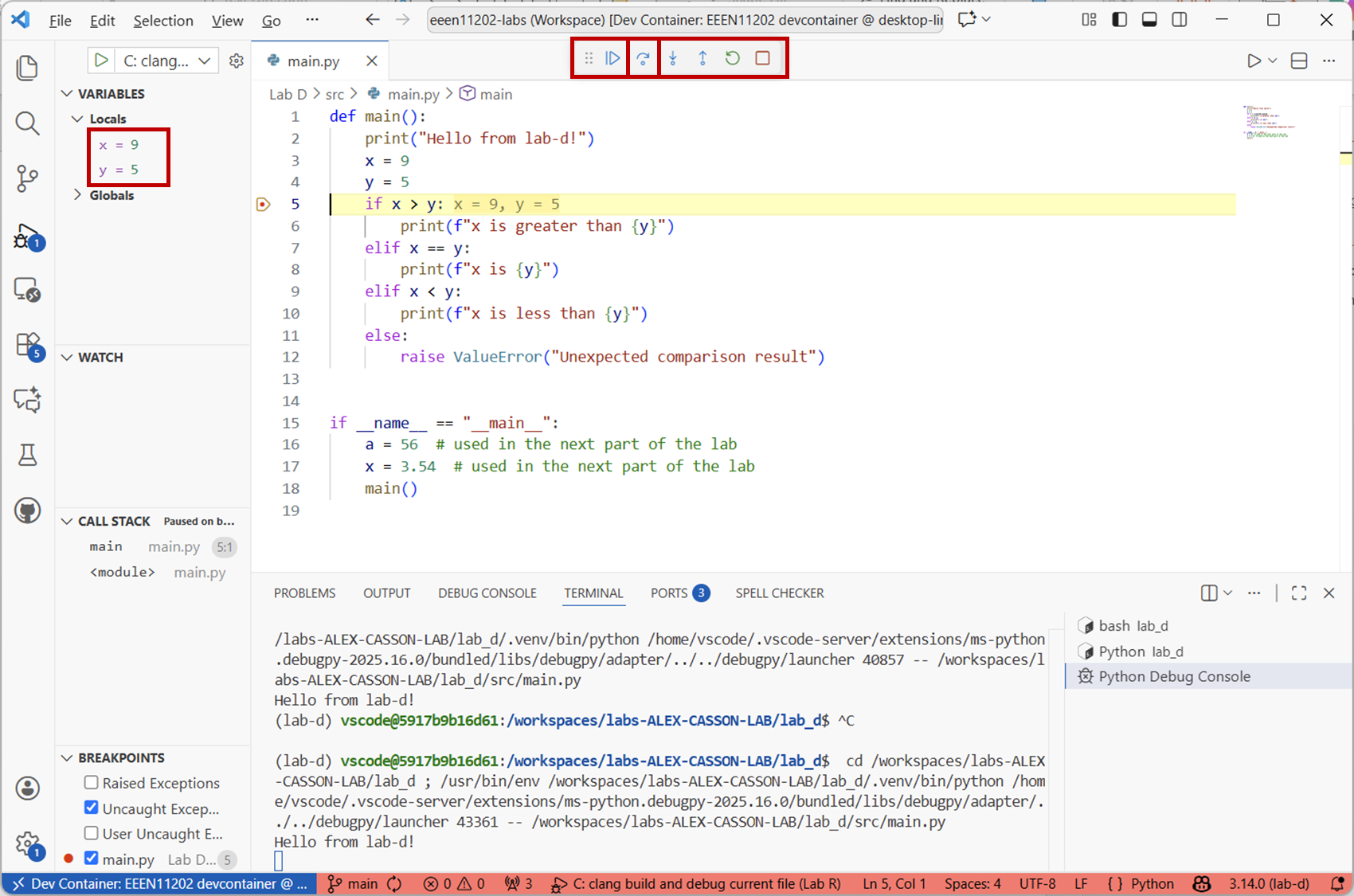Collapse the WATCH section
1354x896 pixels.
[x=68, y=358]
